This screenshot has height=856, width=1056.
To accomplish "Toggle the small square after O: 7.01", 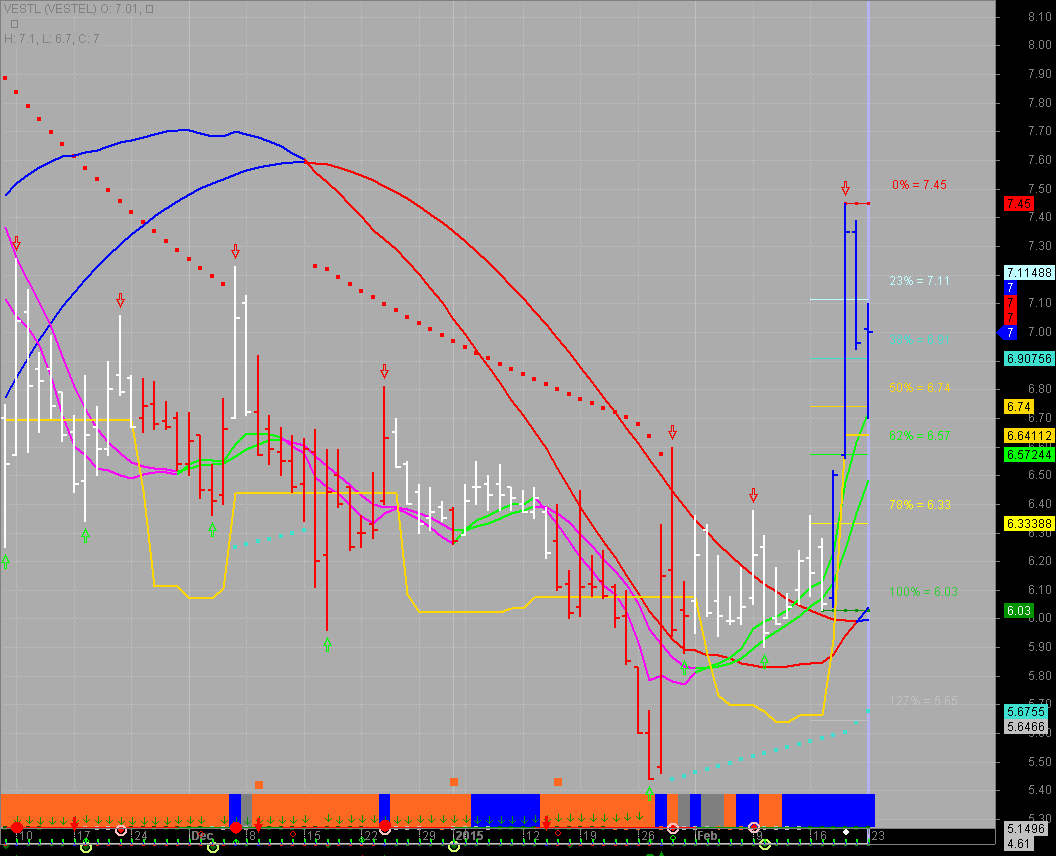I will point(149,9).
